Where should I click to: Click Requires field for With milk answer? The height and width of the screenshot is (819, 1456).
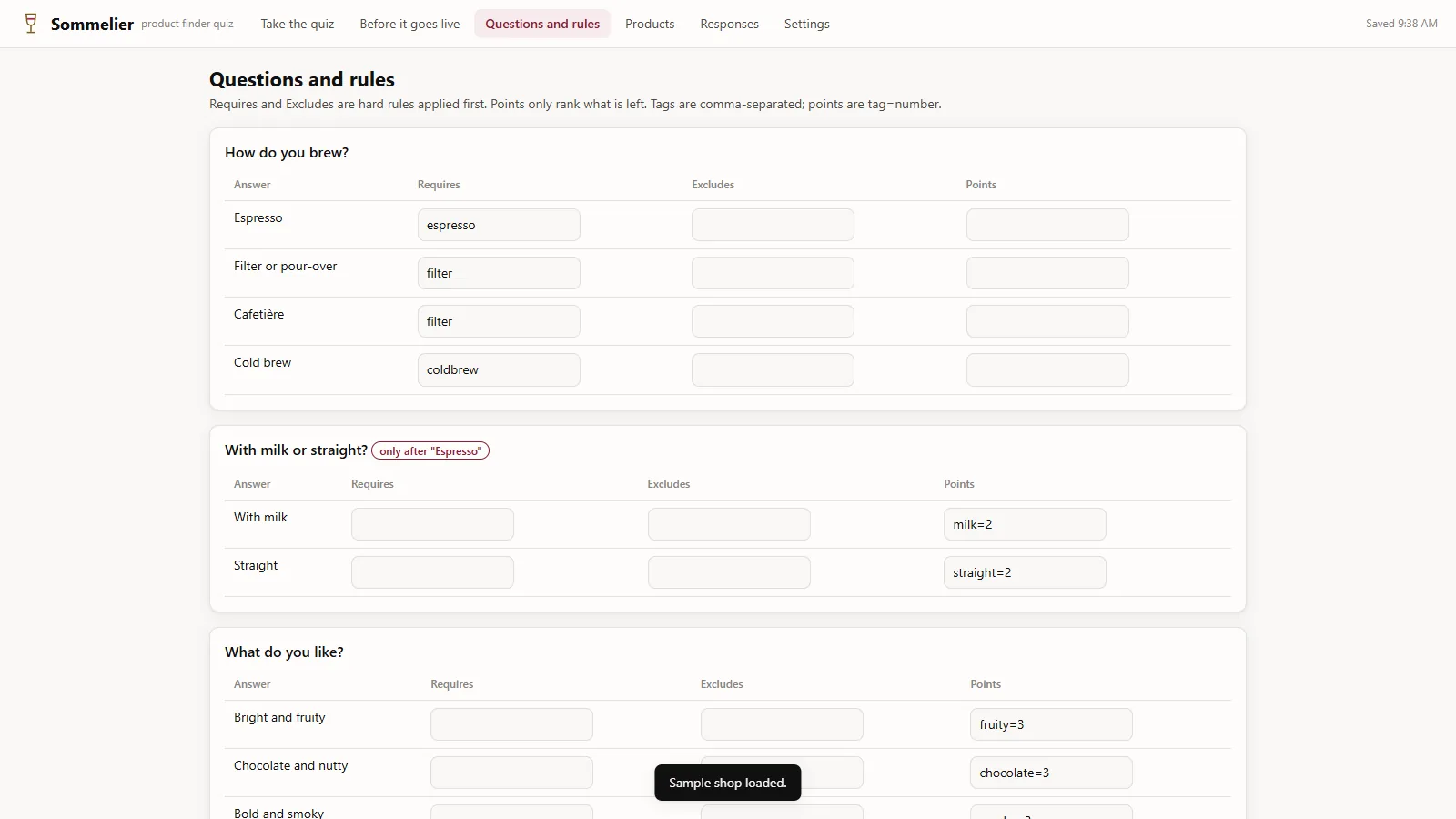[432, 524]
